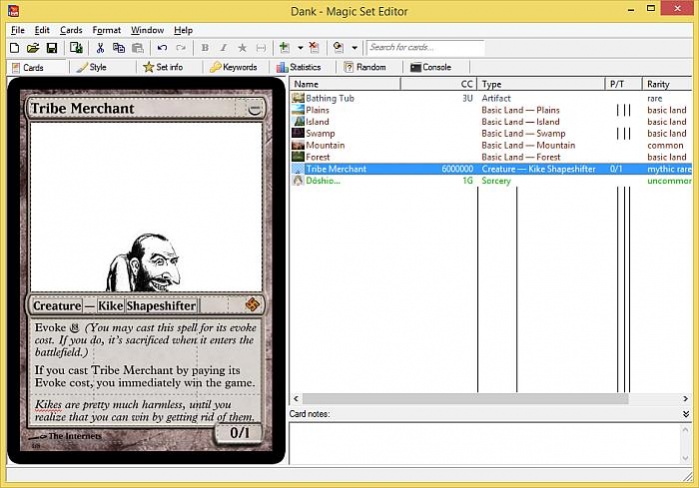
Task: Click the export set toolbar icon
Action: 76,48
